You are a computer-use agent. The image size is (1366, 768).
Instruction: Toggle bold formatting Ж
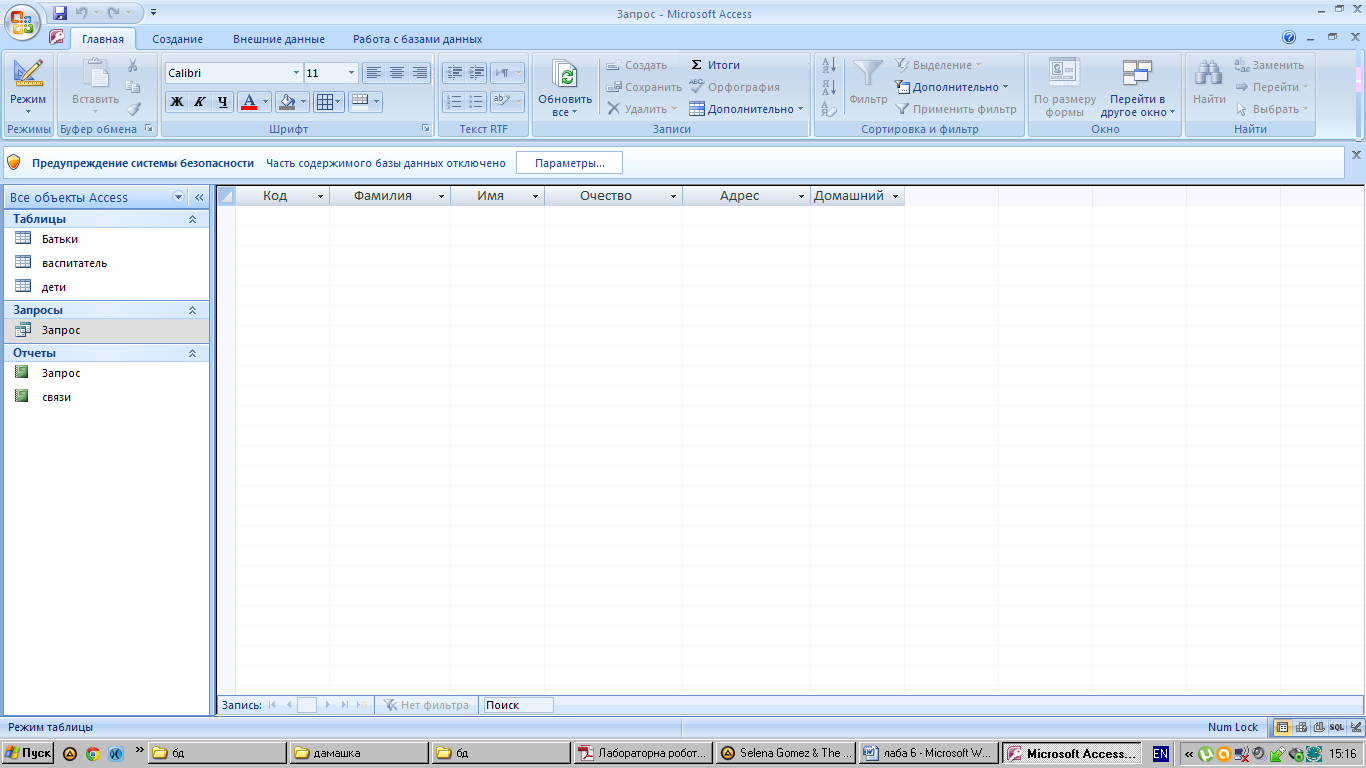coord(177,102)
